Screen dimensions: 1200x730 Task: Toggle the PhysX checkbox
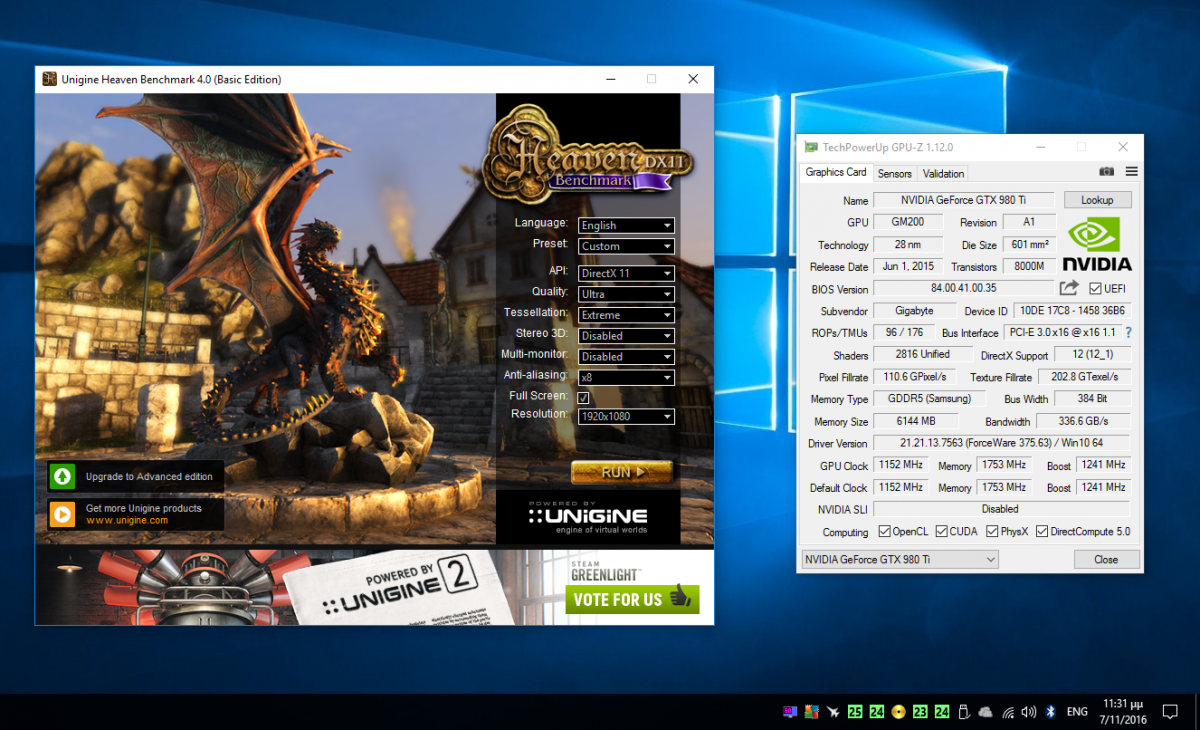(x=992, y=531)
